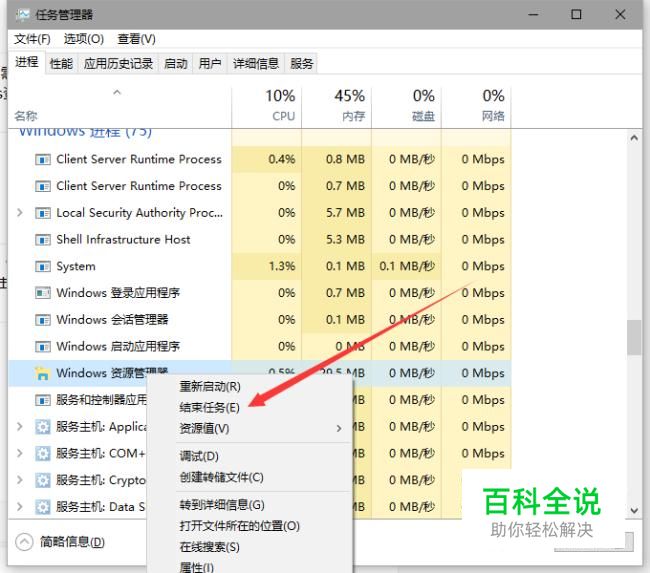Collapse to 简略信息 circle arrow

[x=24, y=542]
